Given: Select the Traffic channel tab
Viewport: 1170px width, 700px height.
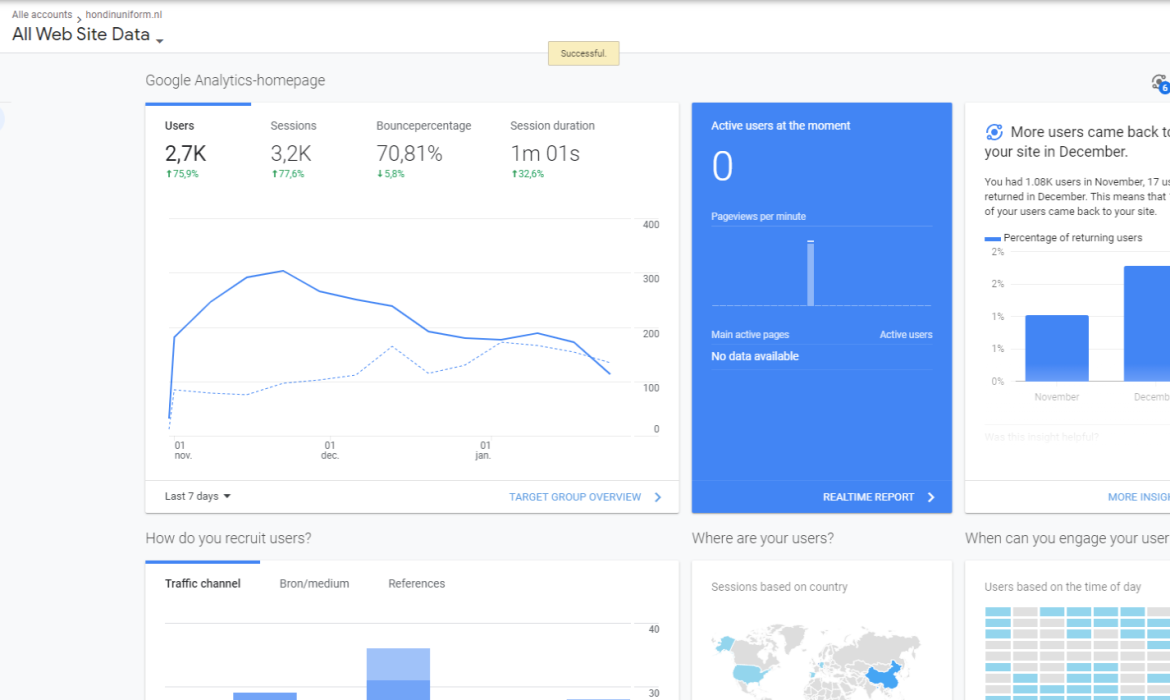Looking at the screenshot, I should pyautogui.click(x=202, y=584).
